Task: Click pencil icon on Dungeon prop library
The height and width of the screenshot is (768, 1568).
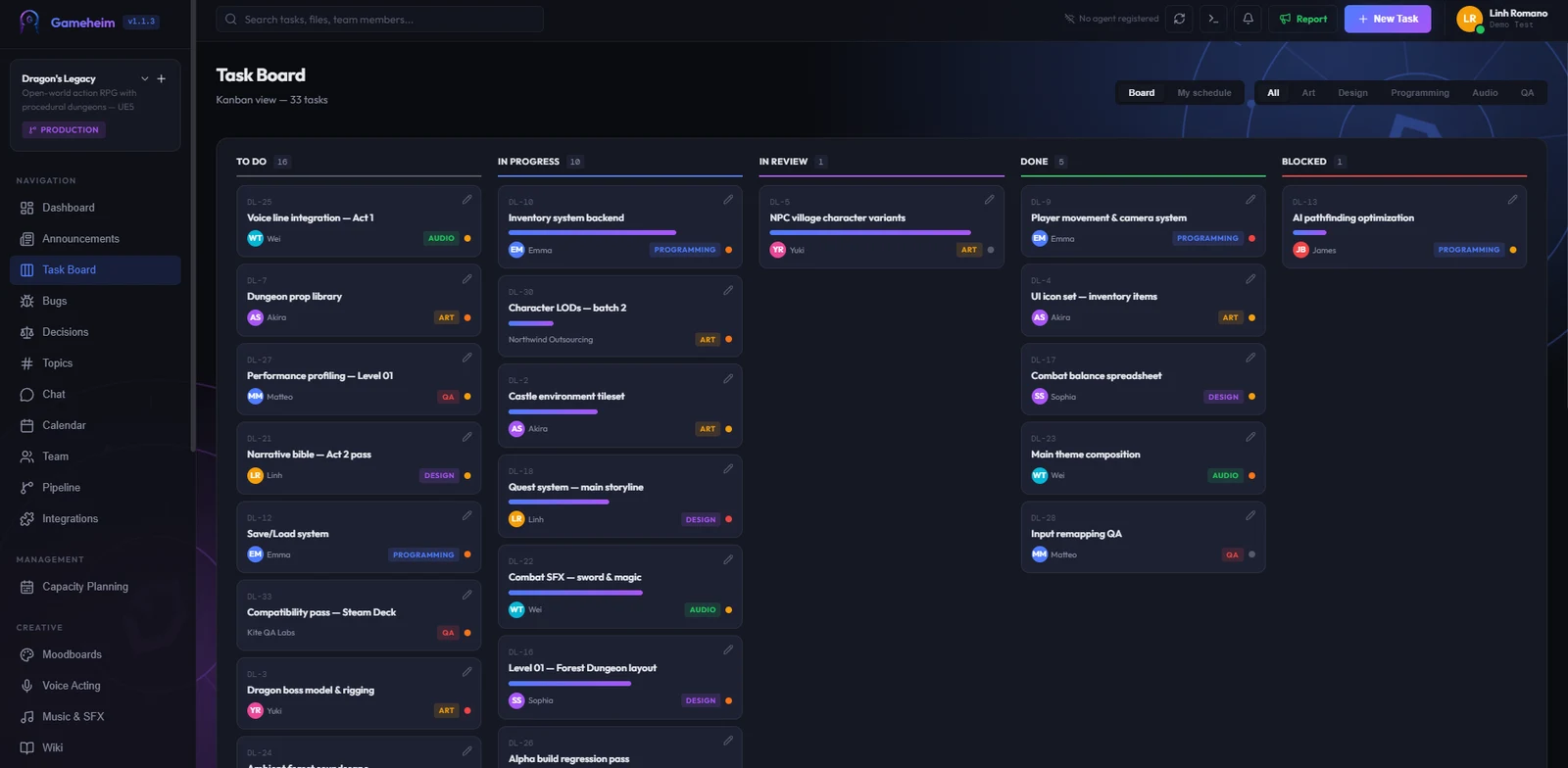Action: [x=467, y=279]
